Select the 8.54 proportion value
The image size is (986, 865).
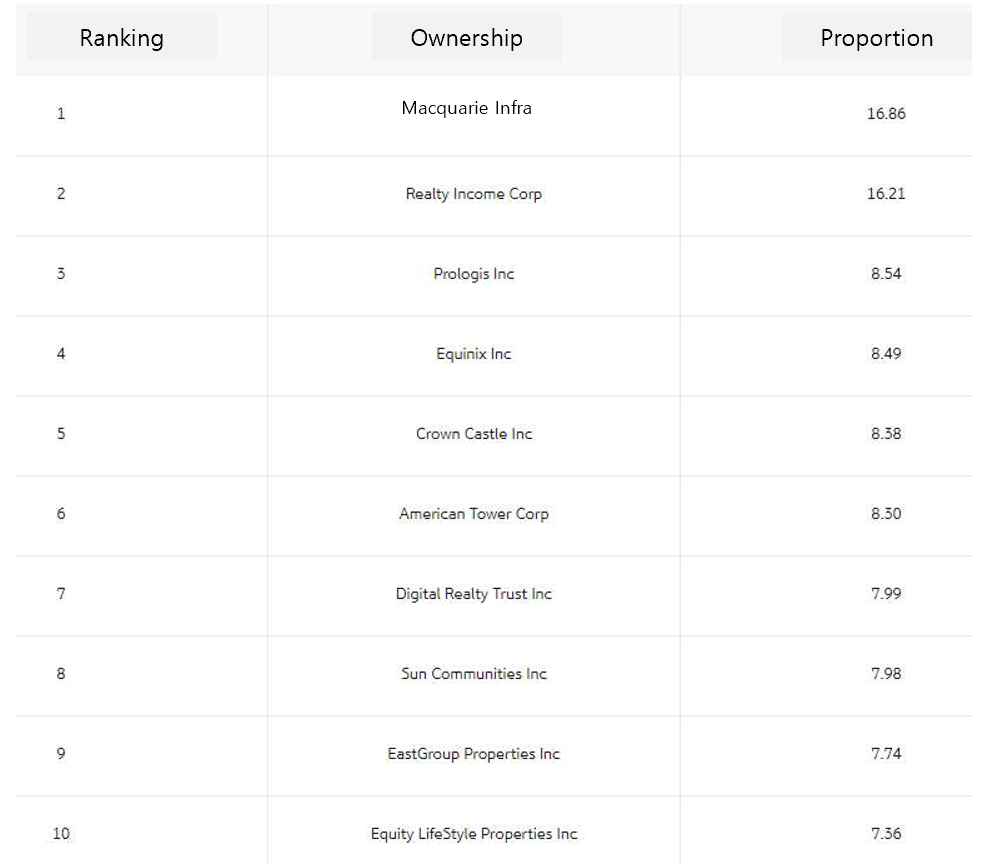coord(886,273)
